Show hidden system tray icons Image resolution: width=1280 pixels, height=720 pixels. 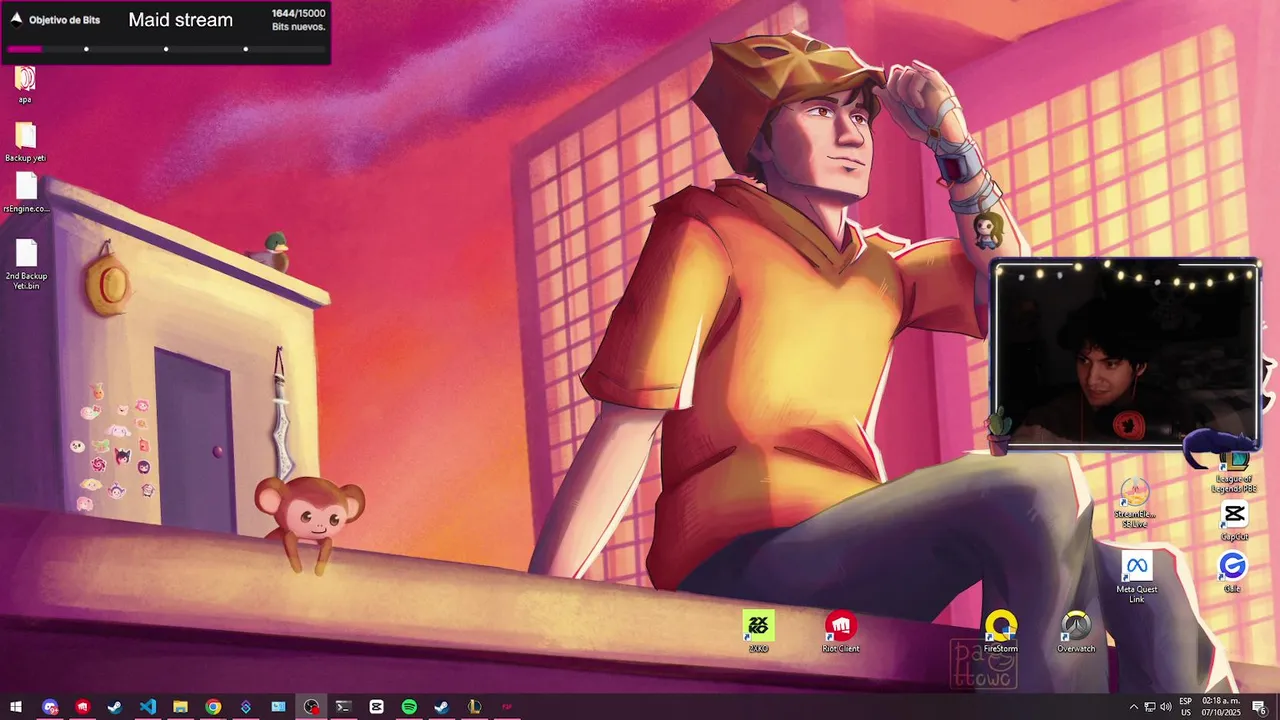pyautogui.click(x=1133, y=707)
